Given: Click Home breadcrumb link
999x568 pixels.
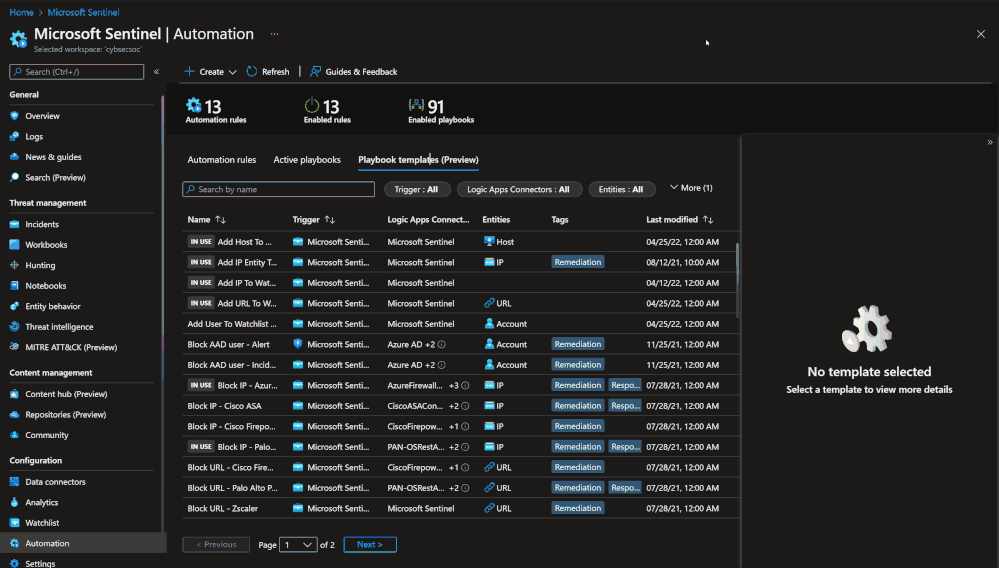Looking at the screenshot, I should click(21, 12).
